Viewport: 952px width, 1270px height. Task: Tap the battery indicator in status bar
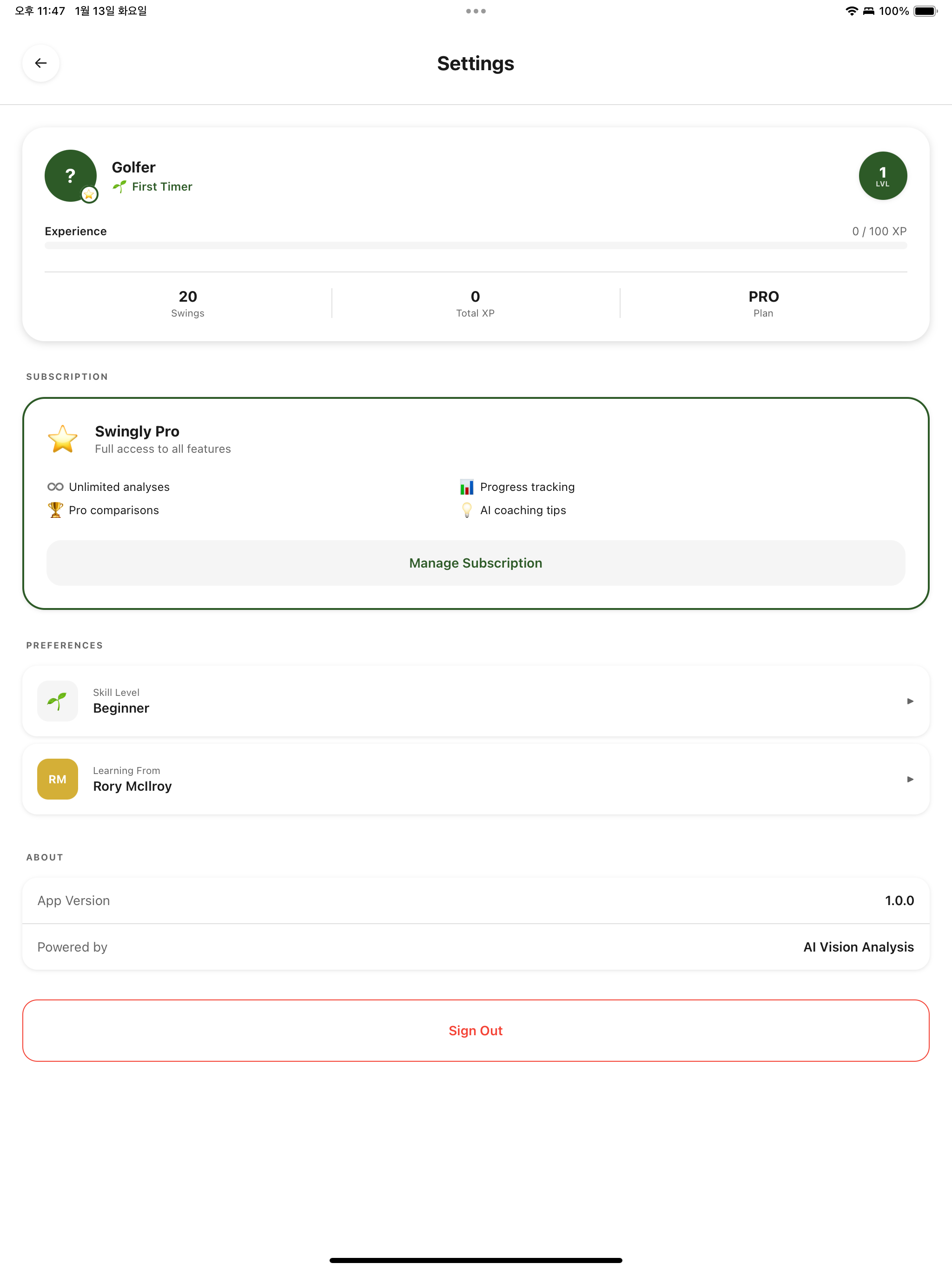(925, 11)
